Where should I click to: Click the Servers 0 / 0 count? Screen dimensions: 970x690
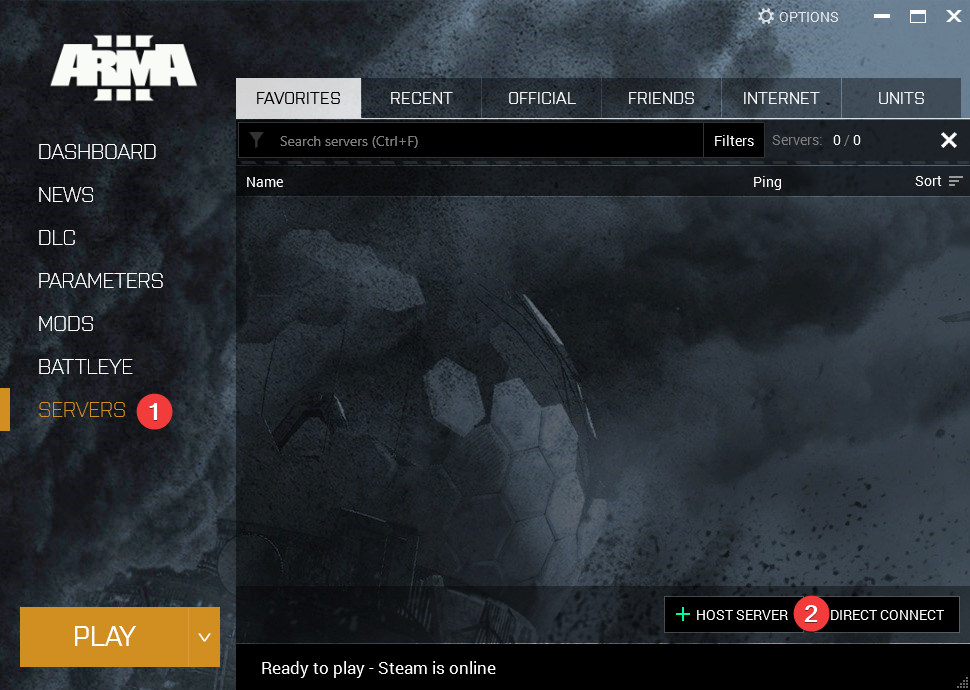[817, 140]
